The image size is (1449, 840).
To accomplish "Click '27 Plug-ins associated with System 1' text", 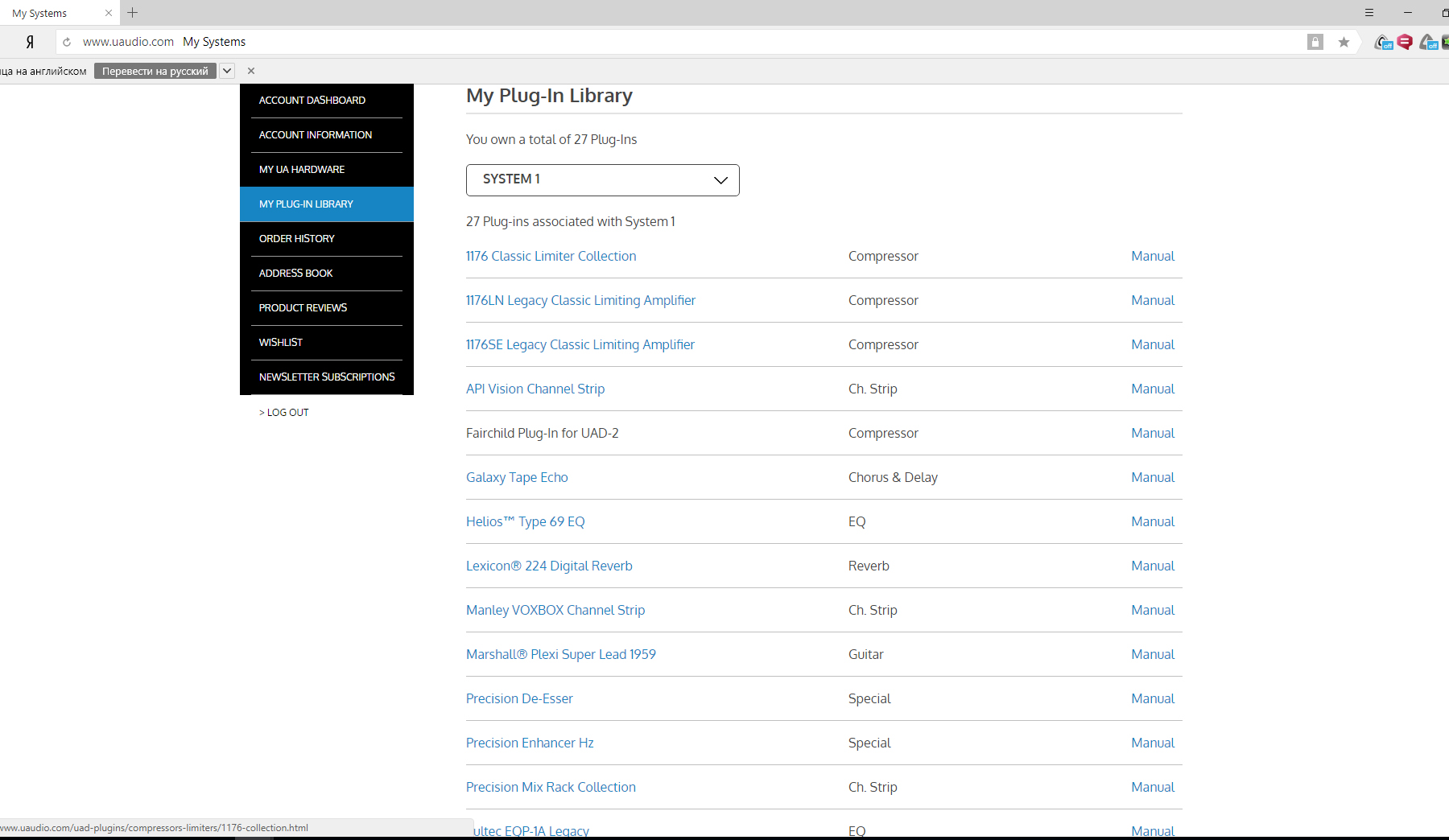I will [x=571, y=221].
